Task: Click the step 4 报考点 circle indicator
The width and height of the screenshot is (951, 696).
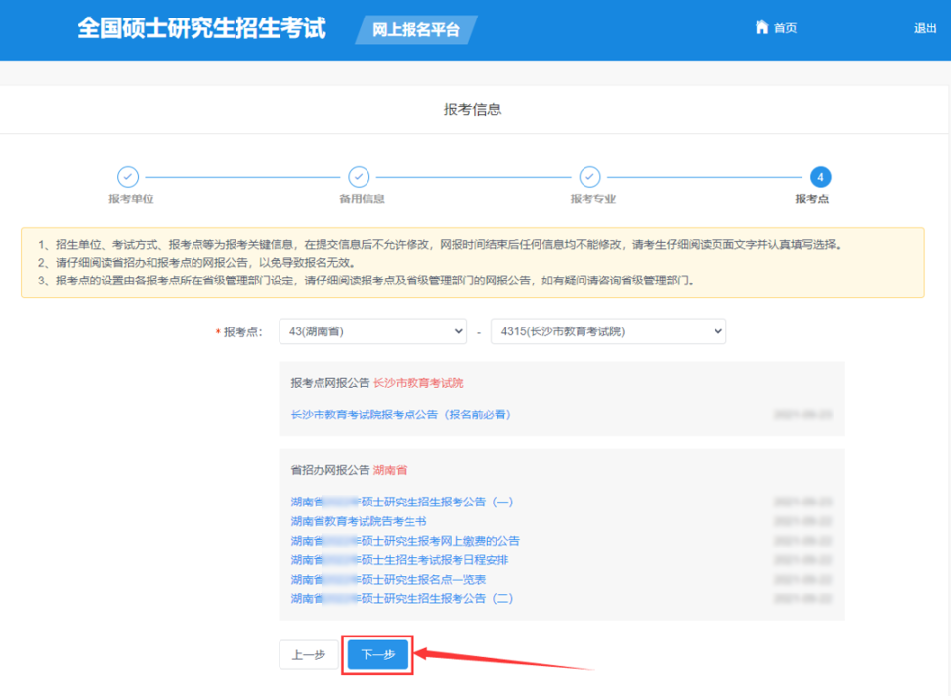Action: click(821, 177)
